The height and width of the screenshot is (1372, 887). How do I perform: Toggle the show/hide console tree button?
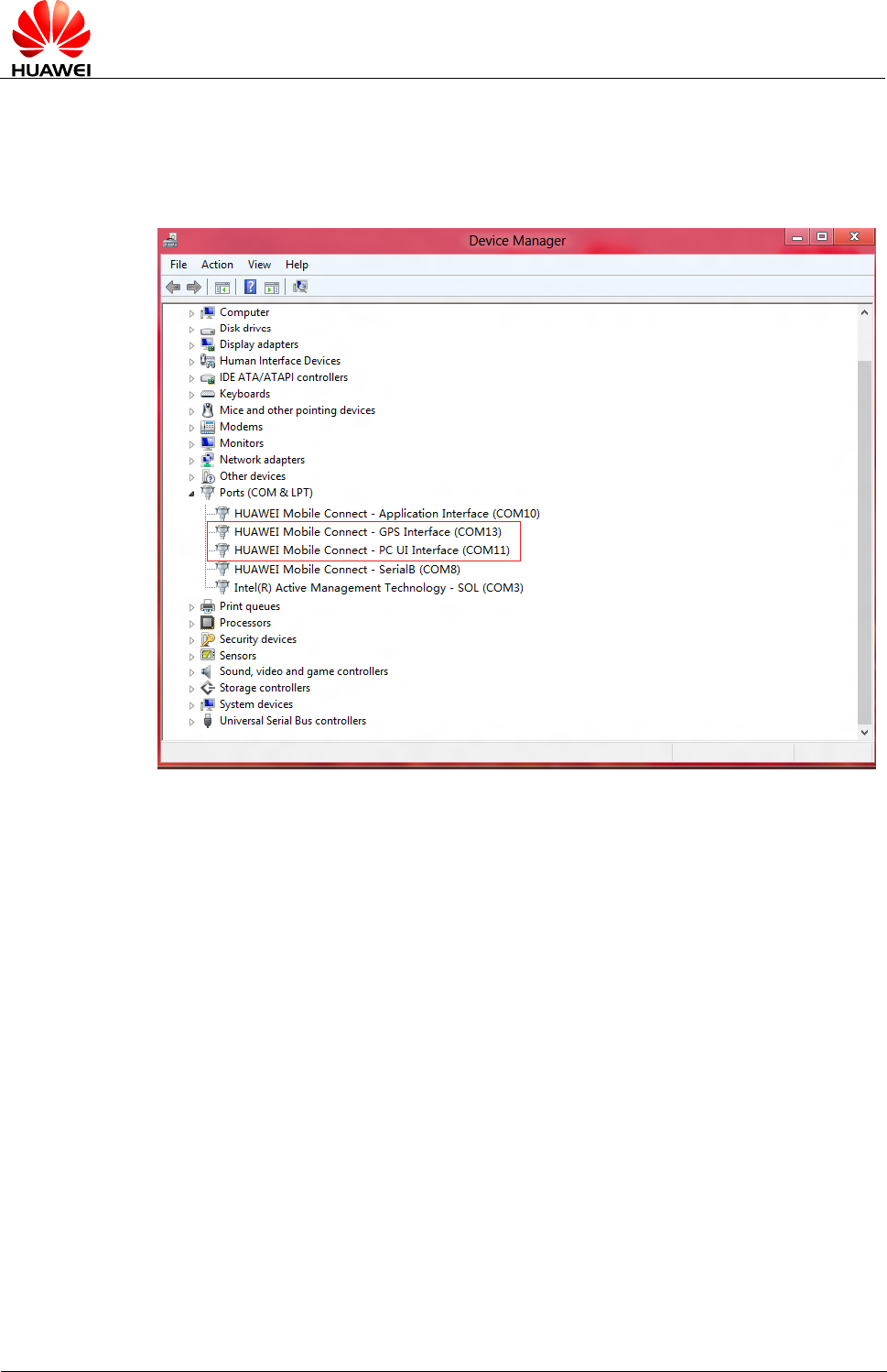coord(222,288)
